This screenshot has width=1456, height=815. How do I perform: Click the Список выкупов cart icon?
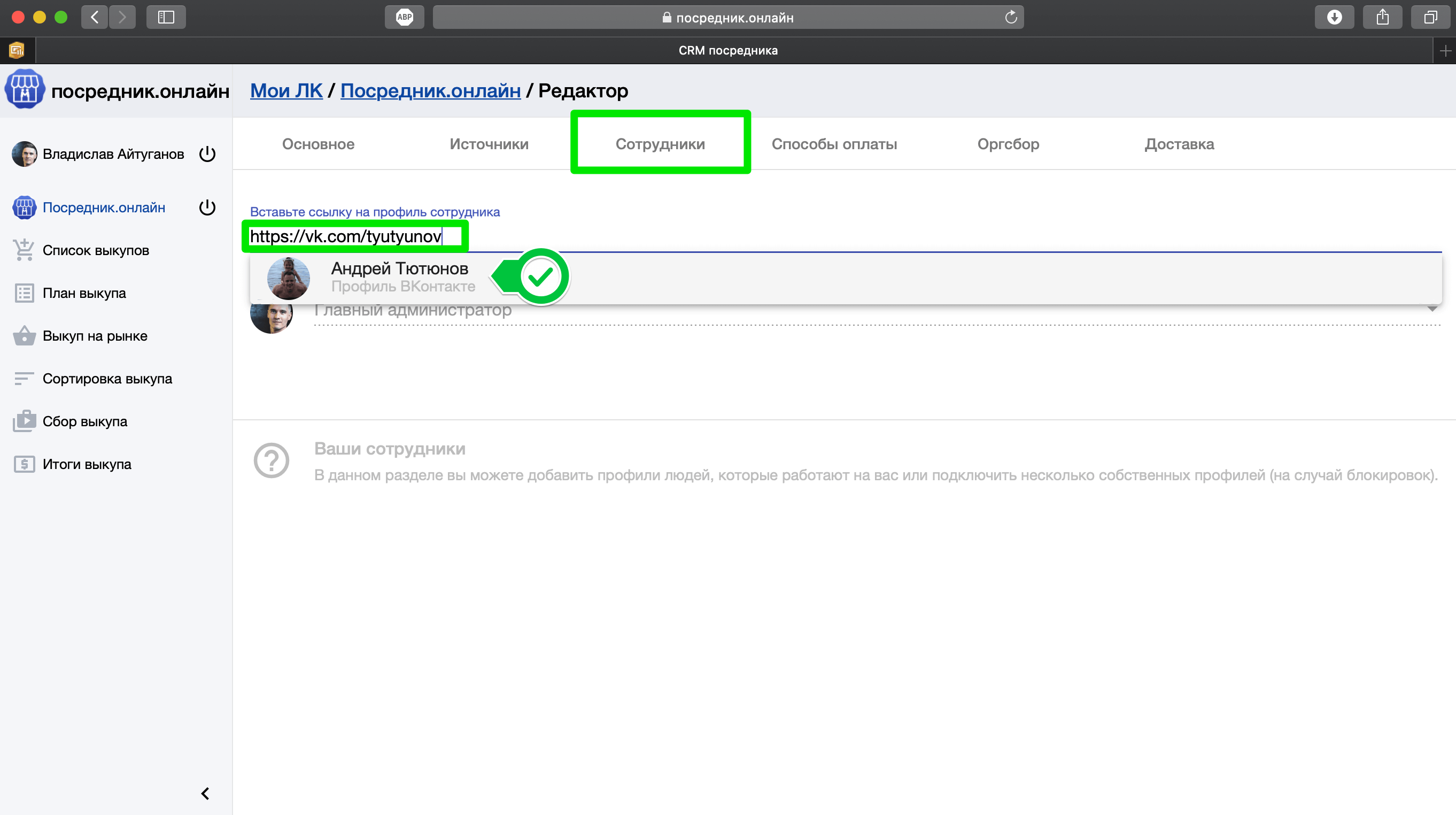pyautogui.click(x=24, y=250)
